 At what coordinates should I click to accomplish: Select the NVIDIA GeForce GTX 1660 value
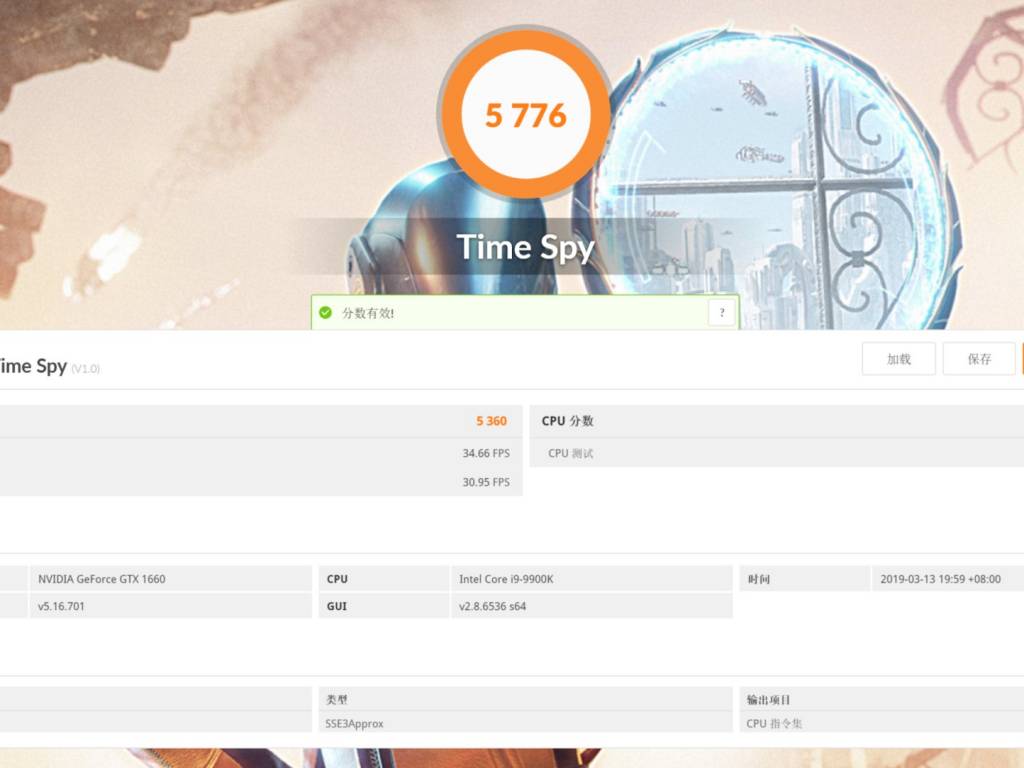(101, 579)
